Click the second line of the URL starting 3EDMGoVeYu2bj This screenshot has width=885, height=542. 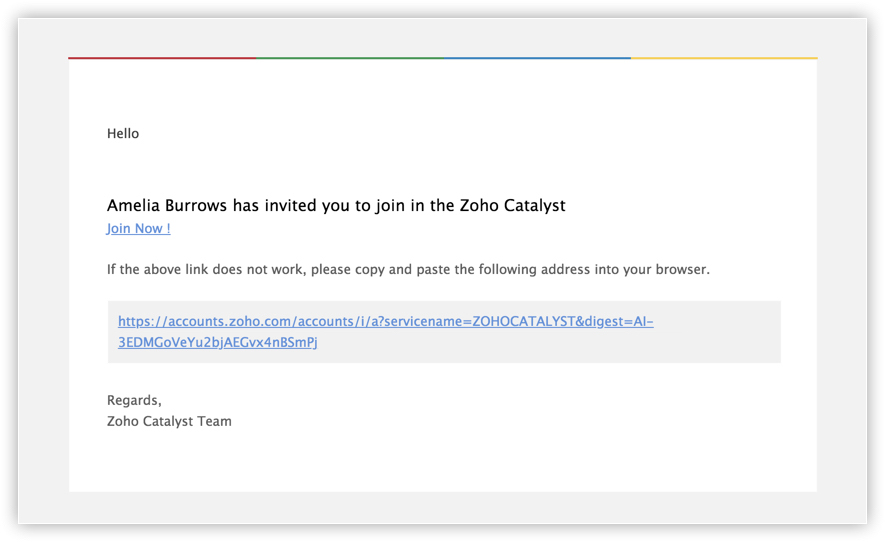(217, 342)
